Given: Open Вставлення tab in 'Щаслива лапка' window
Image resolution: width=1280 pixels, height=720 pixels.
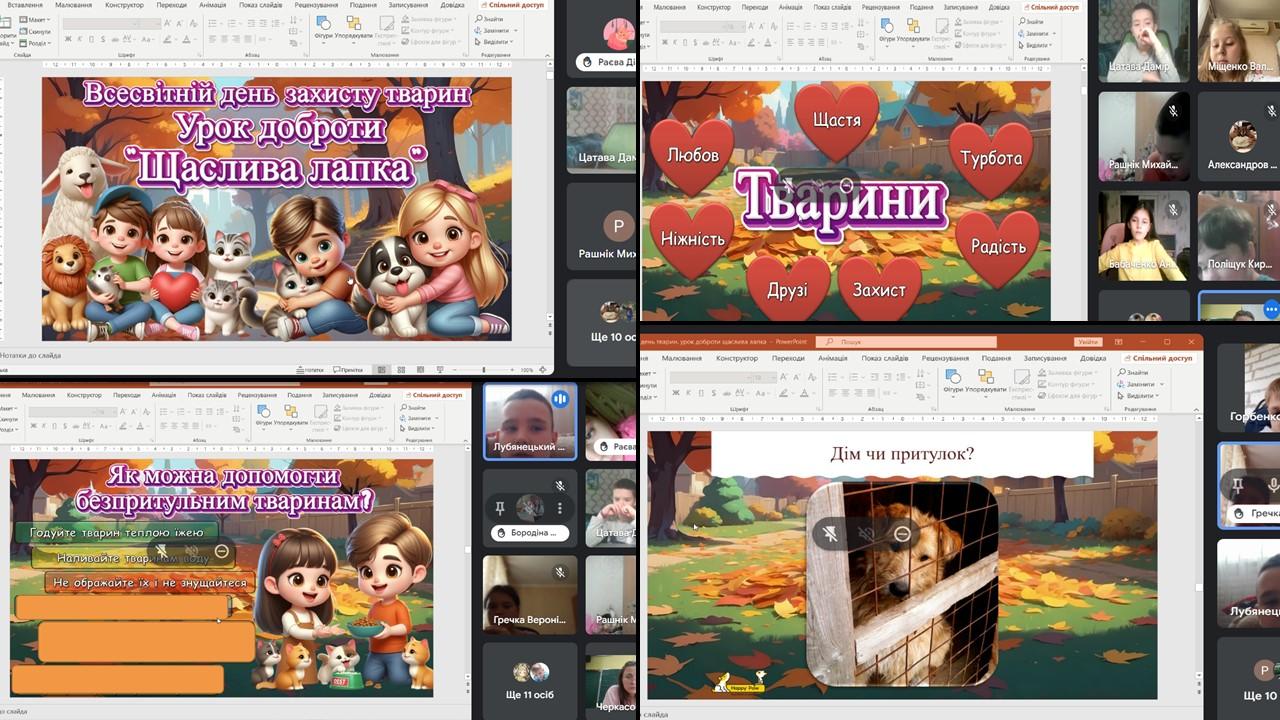Looking at the screenshot, I should [25, 5].
